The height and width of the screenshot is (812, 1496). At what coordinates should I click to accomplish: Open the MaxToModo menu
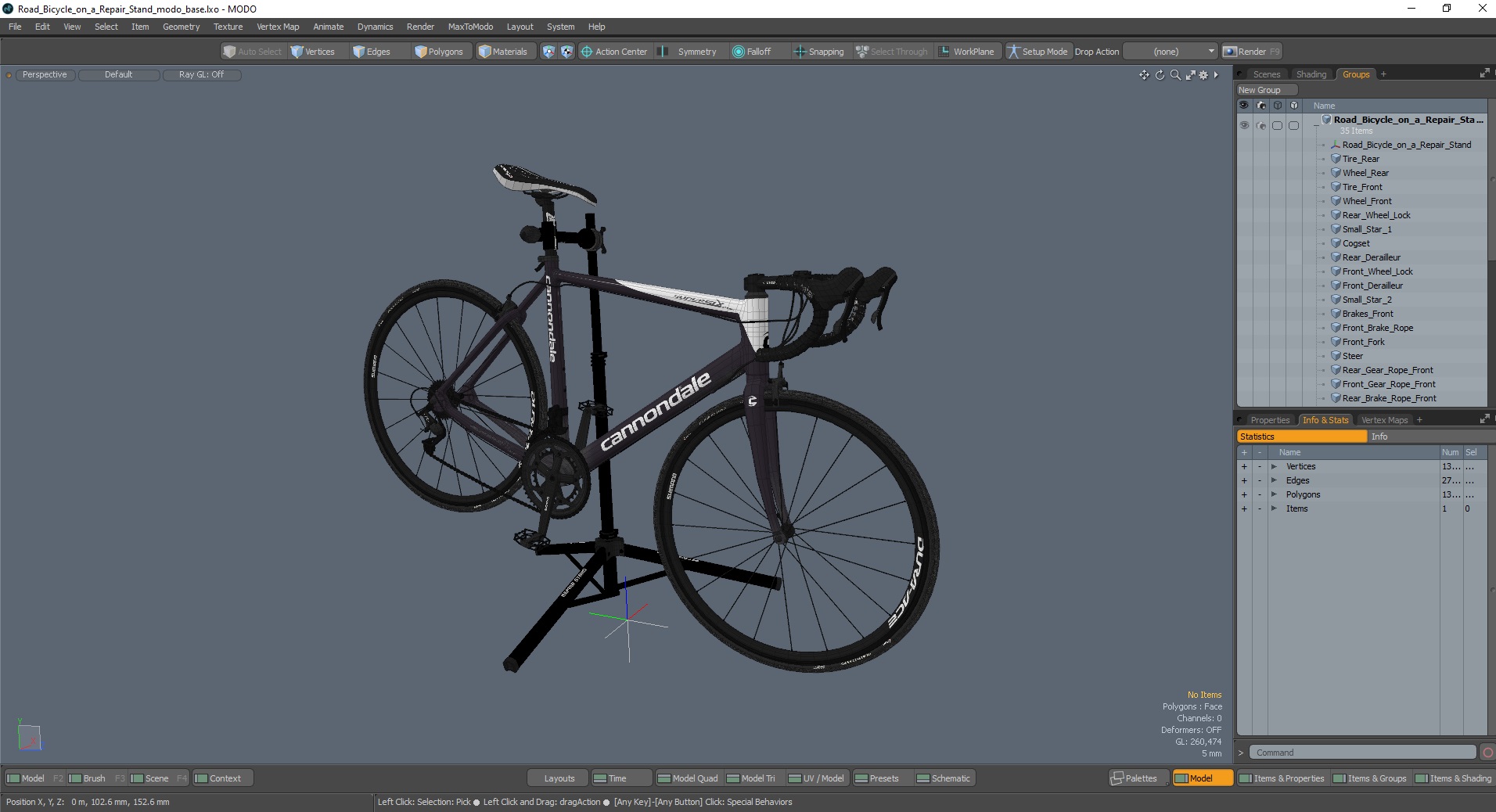470,27
